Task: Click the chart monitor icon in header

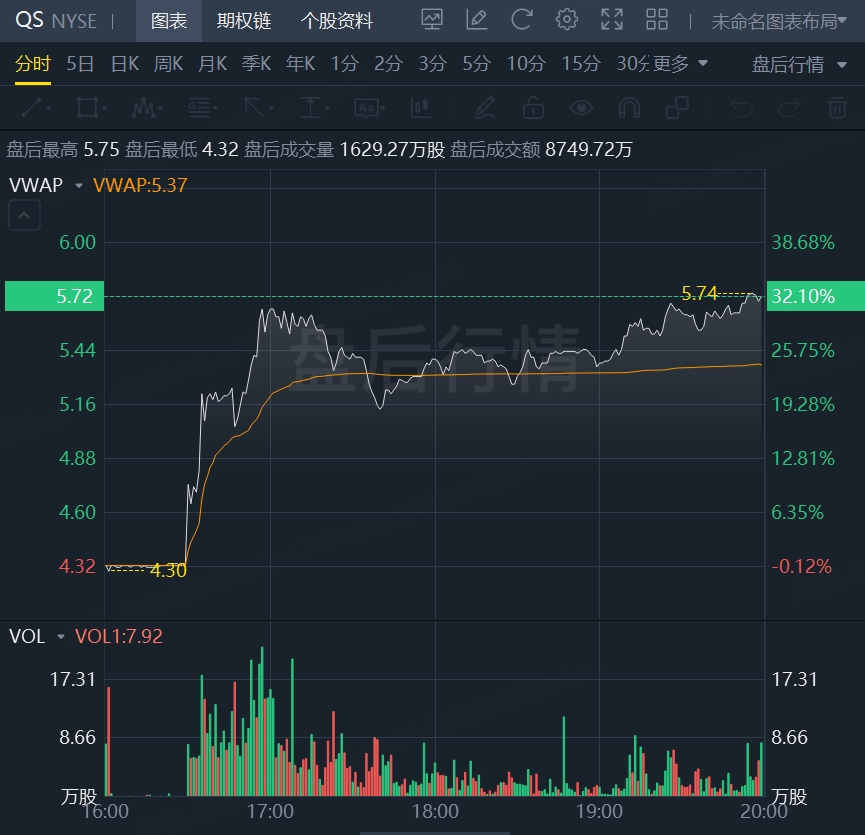Action: pyautogui.click(x=432, y=20)
